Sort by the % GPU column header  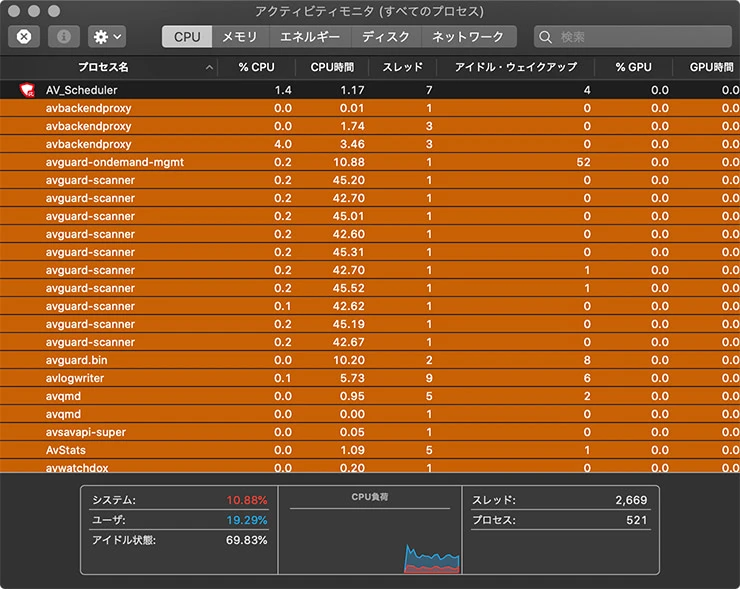pos(634,67)
